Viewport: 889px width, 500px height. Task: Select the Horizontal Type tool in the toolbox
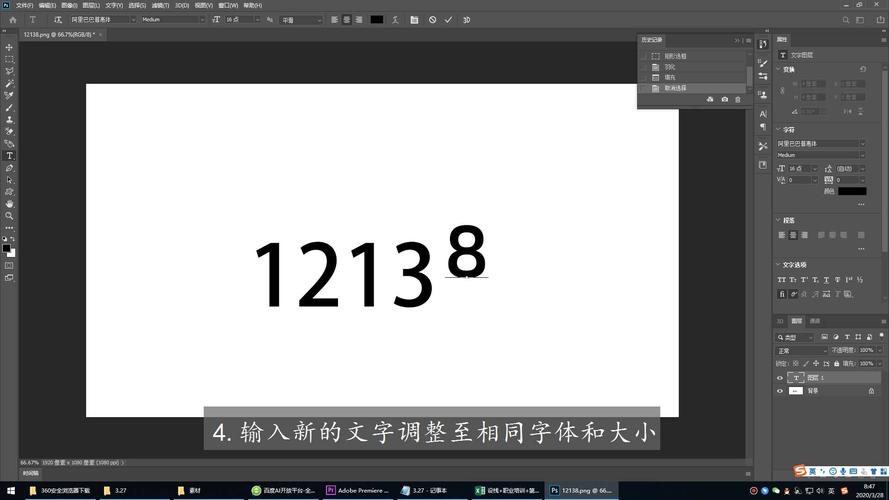coord(9,156)
